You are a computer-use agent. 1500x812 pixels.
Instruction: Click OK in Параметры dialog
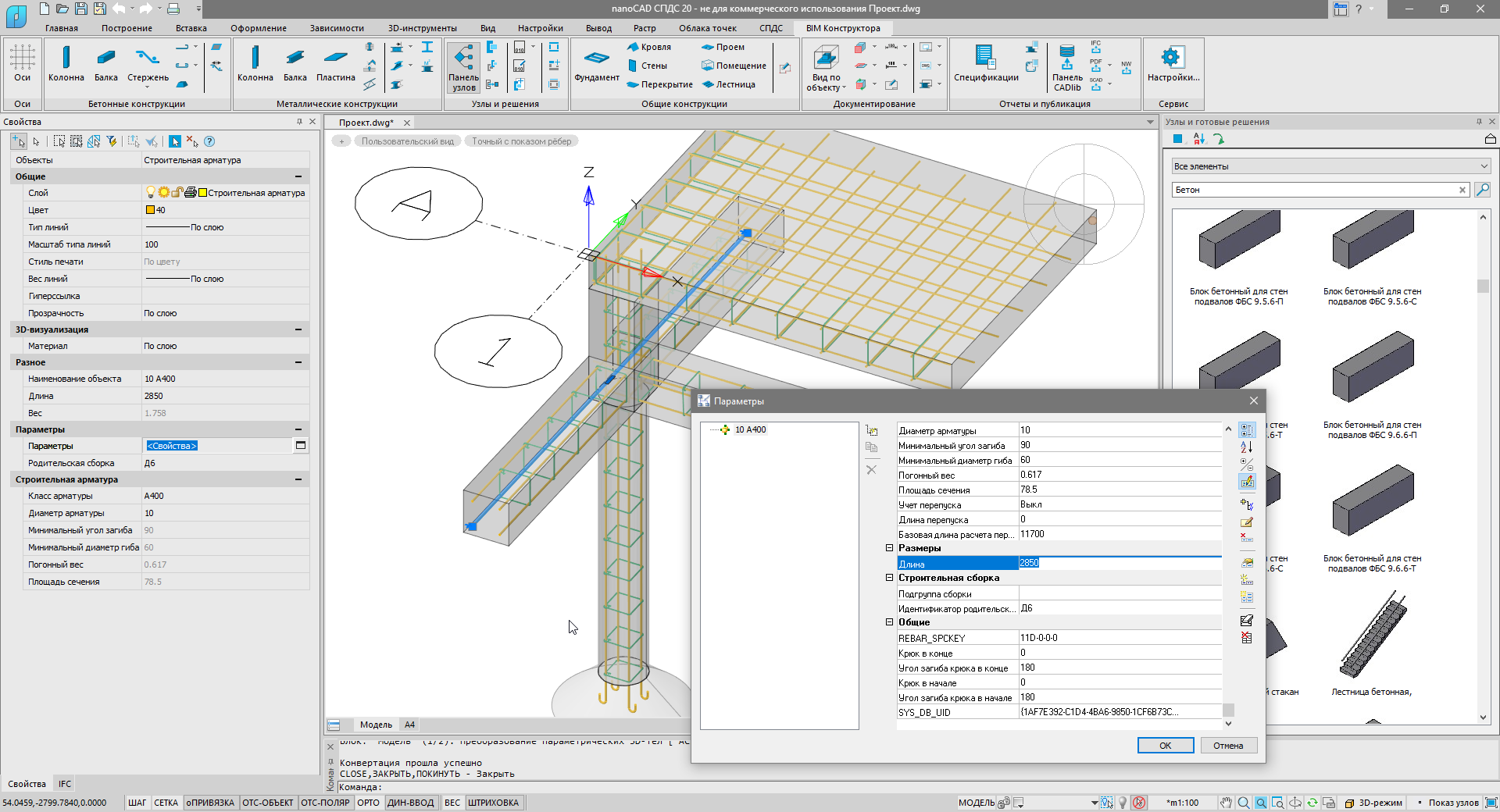[x=1165, y=746]
